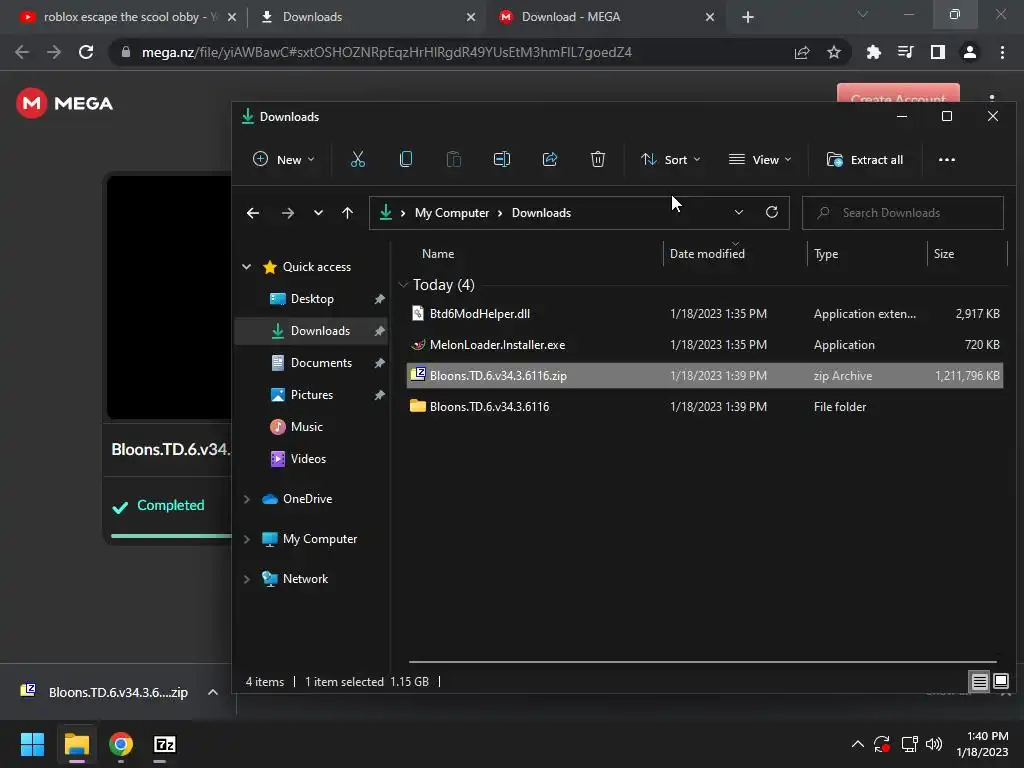Open the volume control in system tray
This screenshot has height=768, width=1024.
click(934, 744)
